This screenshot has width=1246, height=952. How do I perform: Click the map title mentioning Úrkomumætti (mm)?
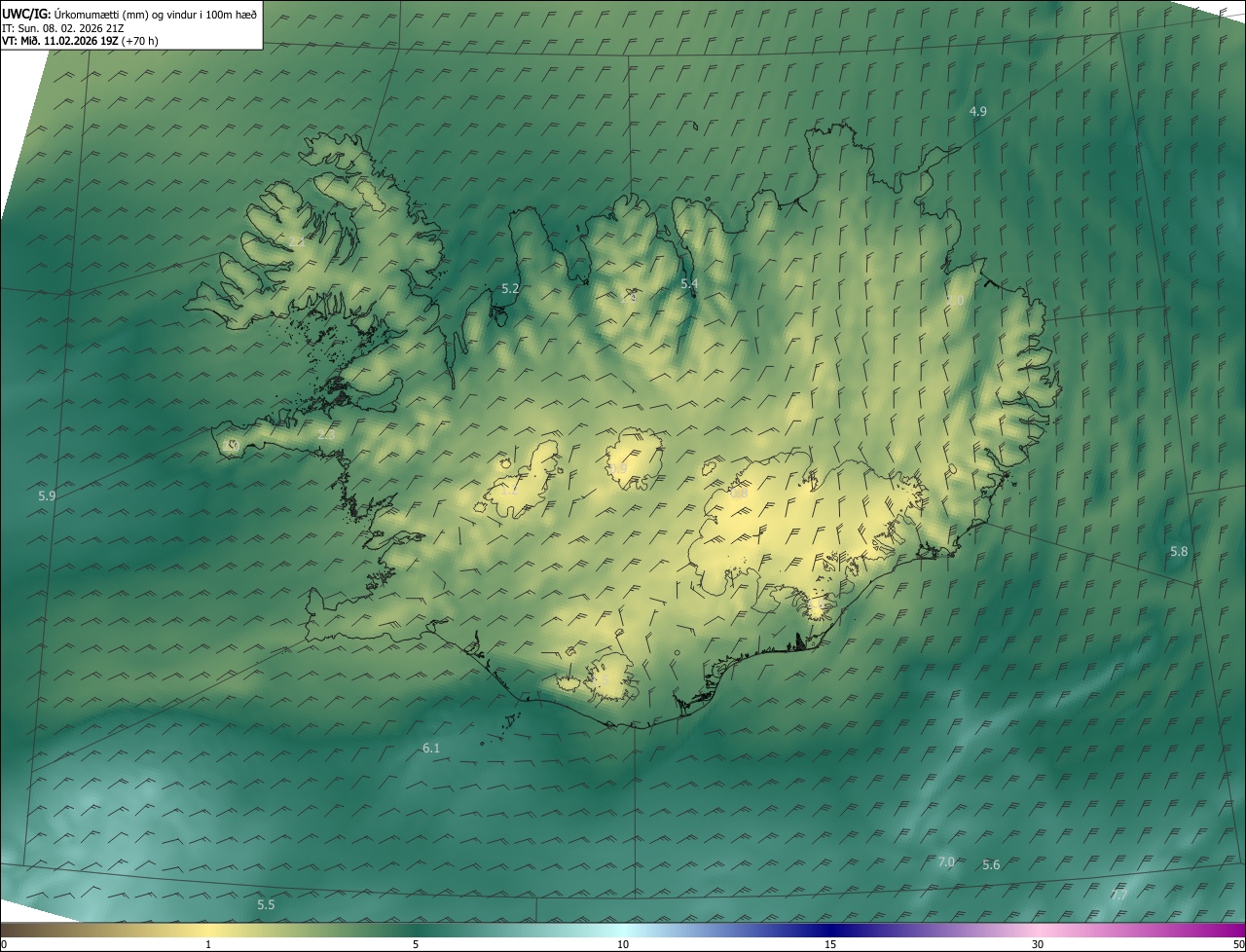point(129,13)
